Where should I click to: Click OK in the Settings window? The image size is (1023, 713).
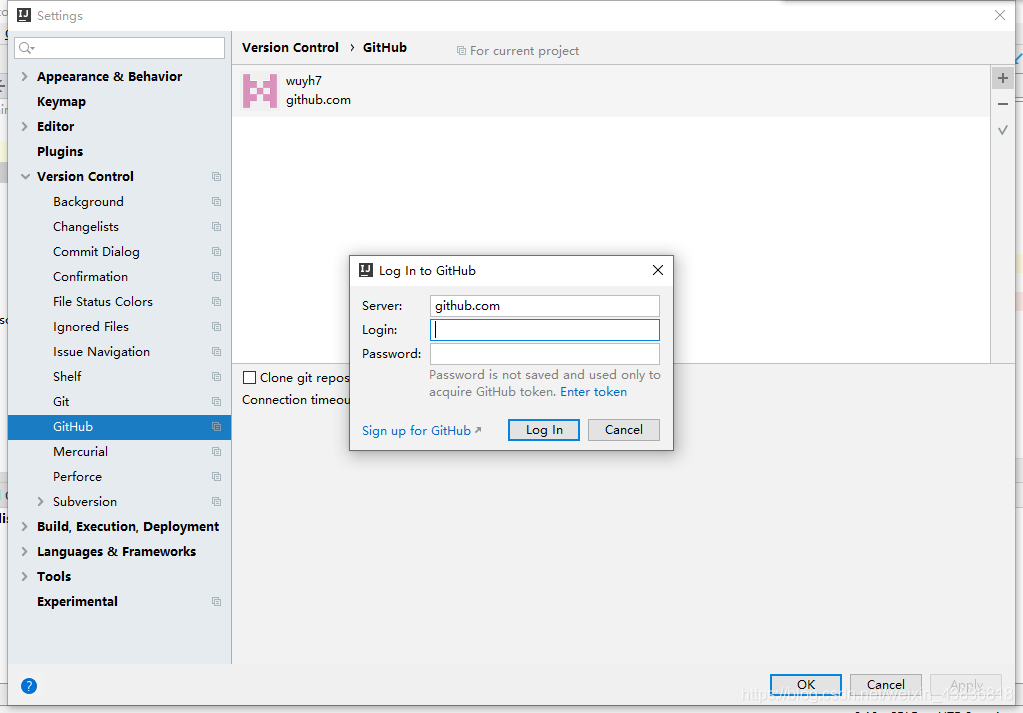pyautogui.click(x=806, y=684)
